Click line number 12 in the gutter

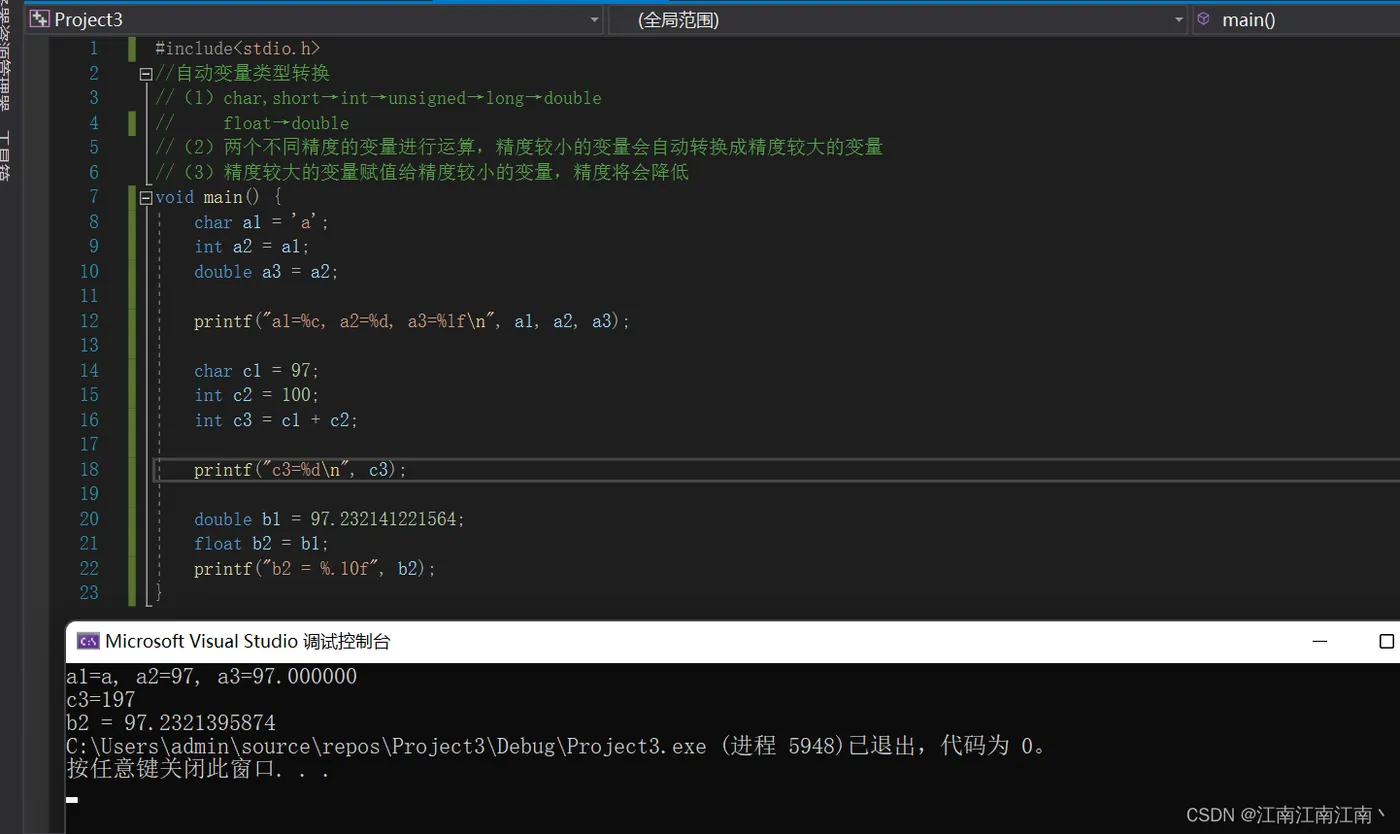coord(89,321)
